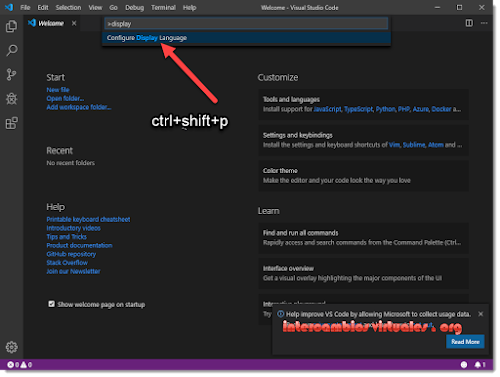Open Stack Overflow link
500x377 pixels.
tap(67, 263)
